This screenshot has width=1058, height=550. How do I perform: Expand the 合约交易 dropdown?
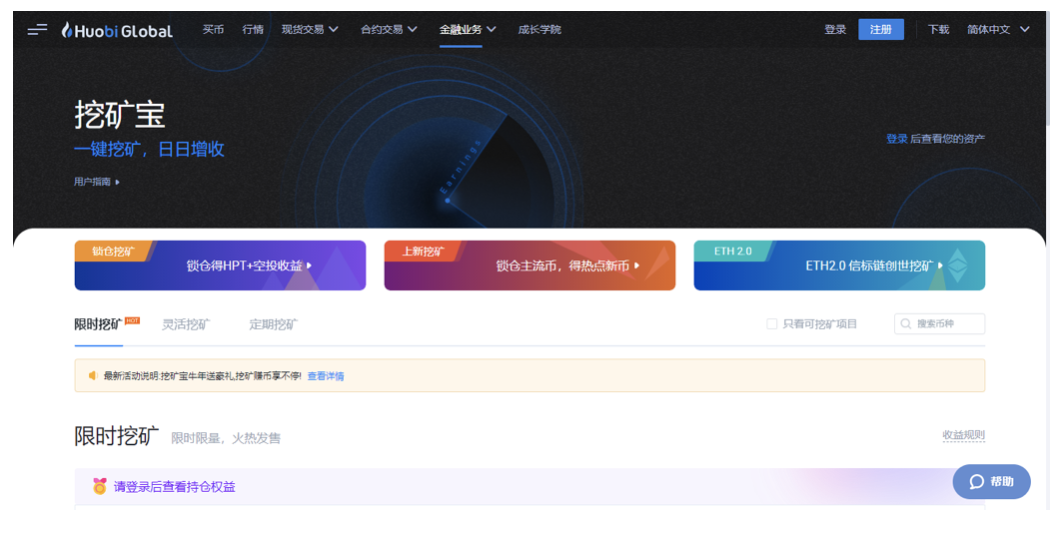[389, 29]
